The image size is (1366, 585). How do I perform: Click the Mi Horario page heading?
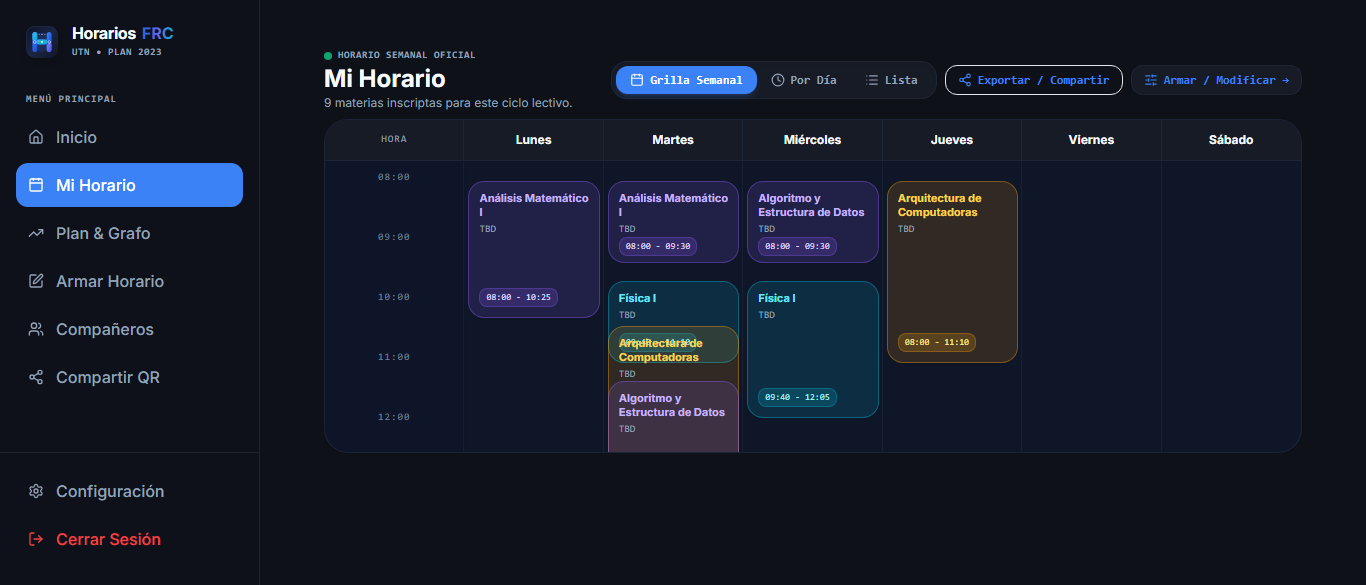pos(385,78)
